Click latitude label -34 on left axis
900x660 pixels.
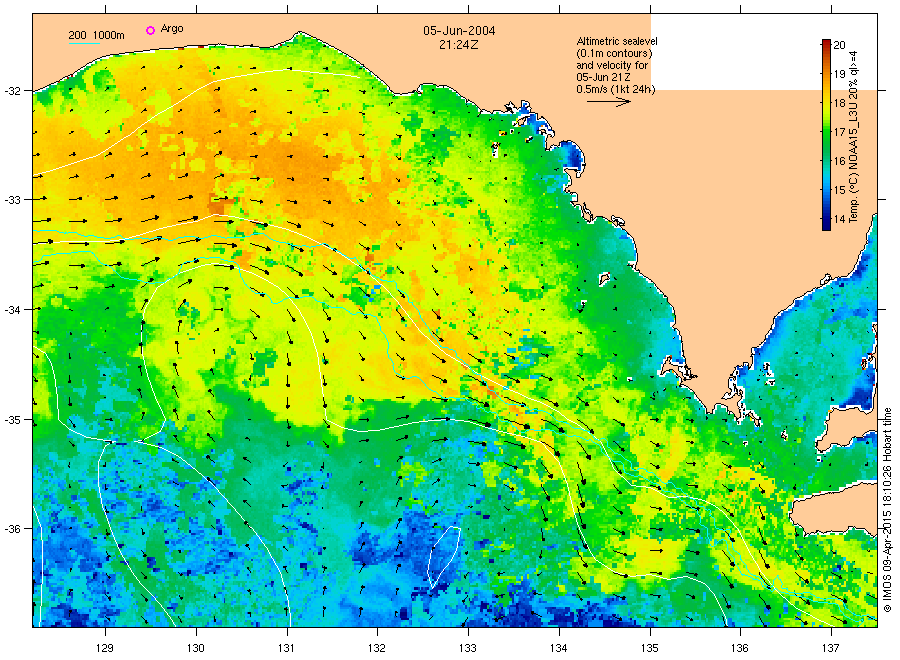(x=12, y=310)
